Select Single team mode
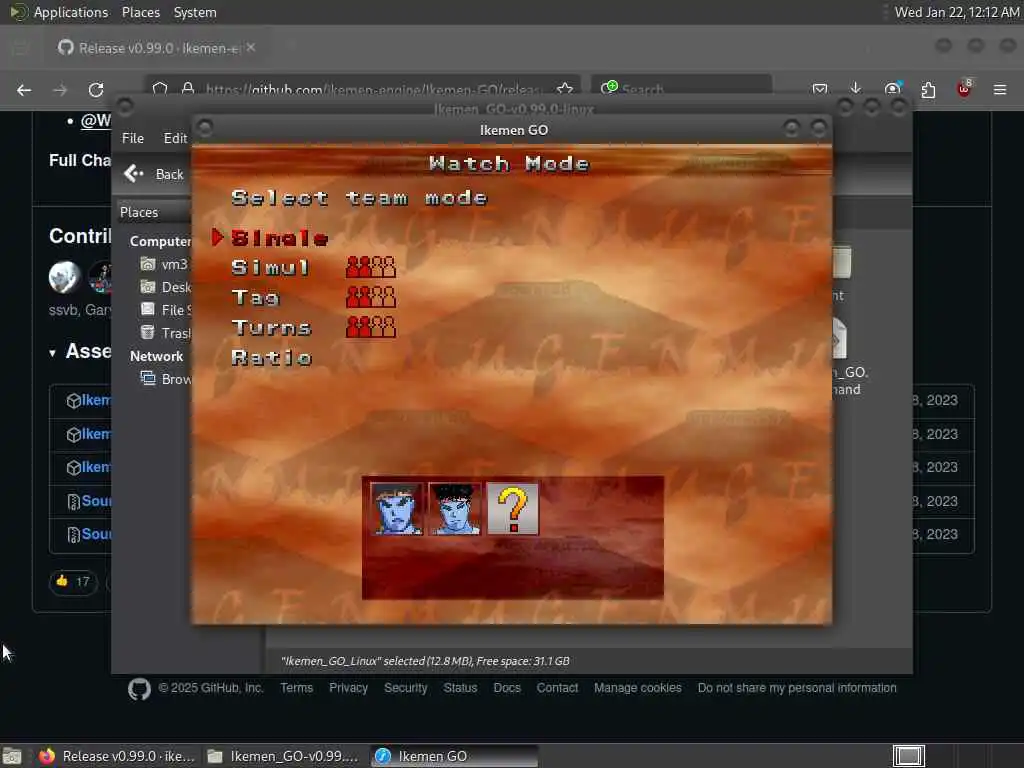Image resolution: width=1024 pixels, height=768 pixels. [x=280, y=238]
